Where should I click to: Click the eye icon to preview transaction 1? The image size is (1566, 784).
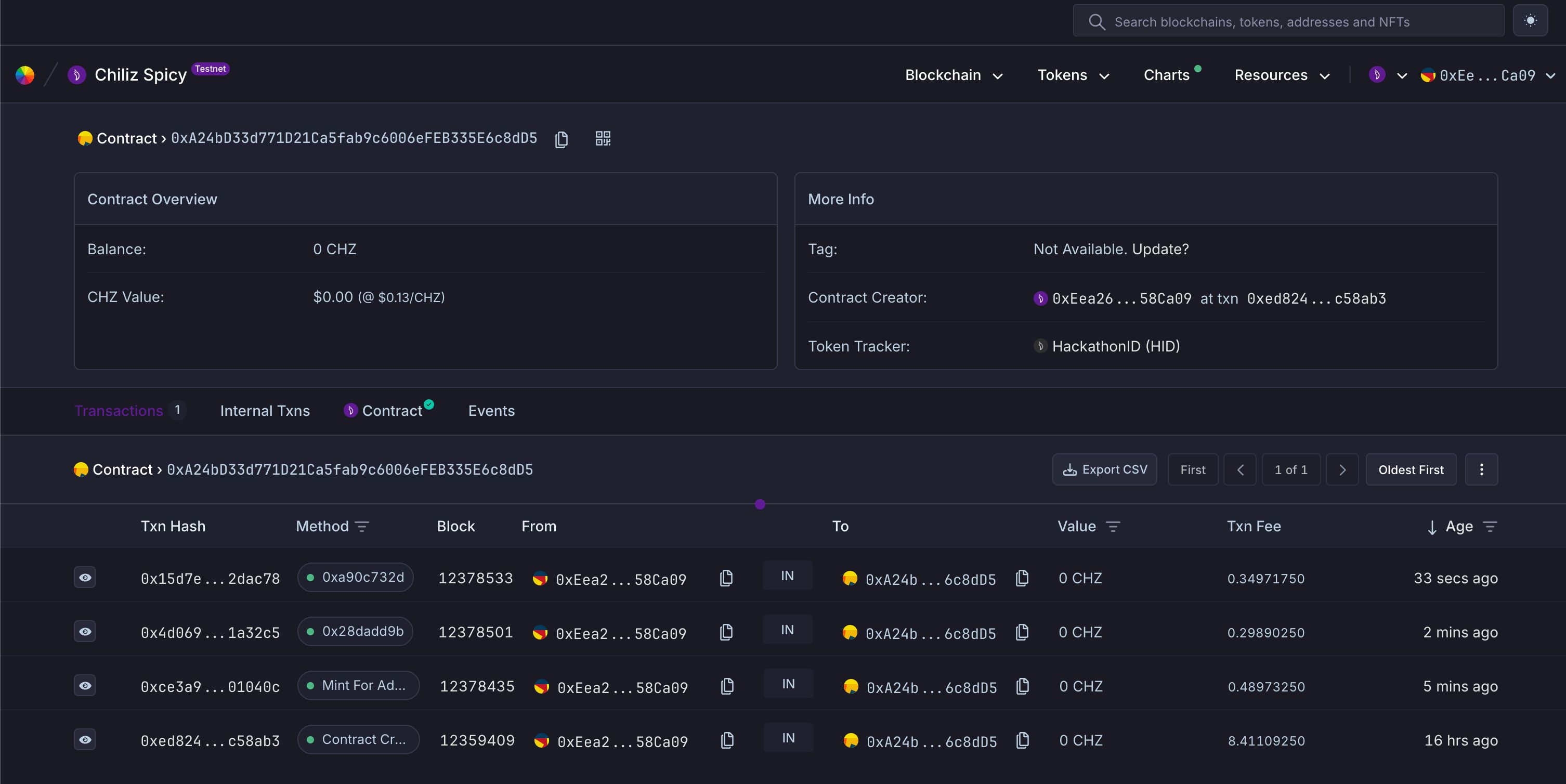86,577
